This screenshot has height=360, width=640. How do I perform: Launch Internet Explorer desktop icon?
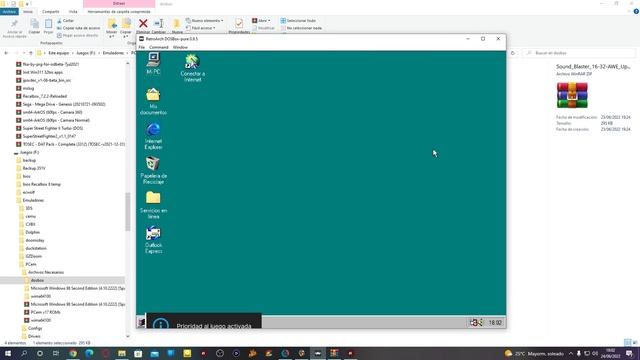(x=153, y=136)
